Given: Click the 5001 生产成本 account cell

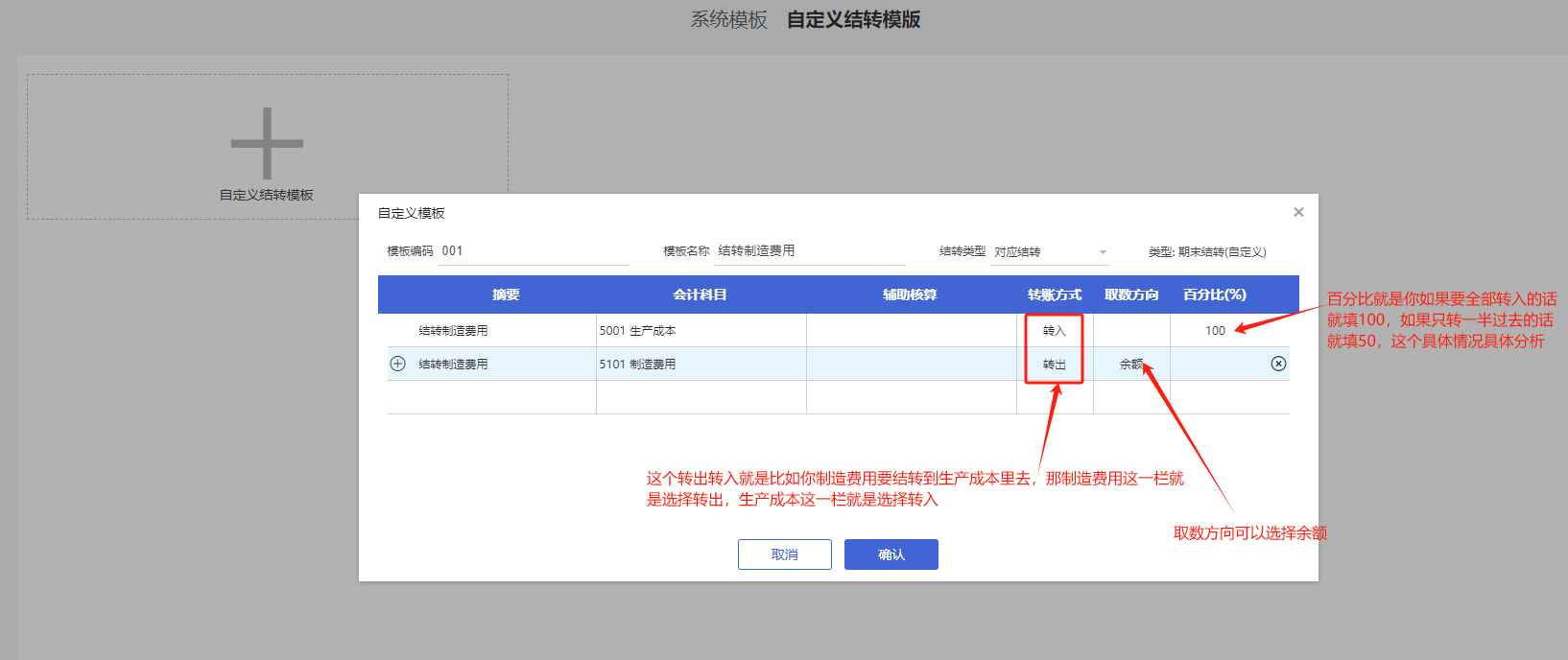Looking at the screenshot, I should click(x=701, y=330).
